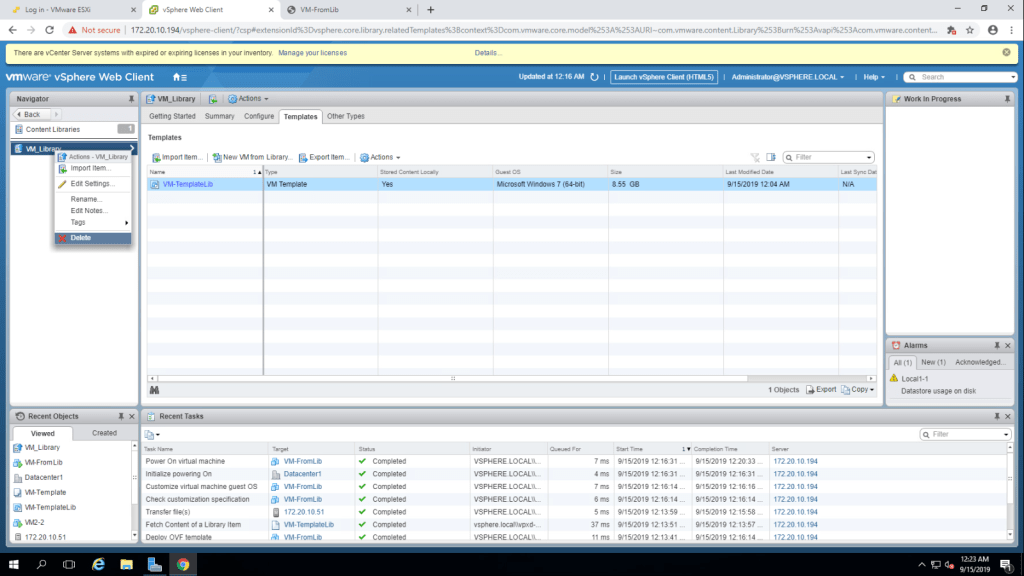Click the Manage your licenses link
The height and width of the screenshot is (576, 1024).
313,52
